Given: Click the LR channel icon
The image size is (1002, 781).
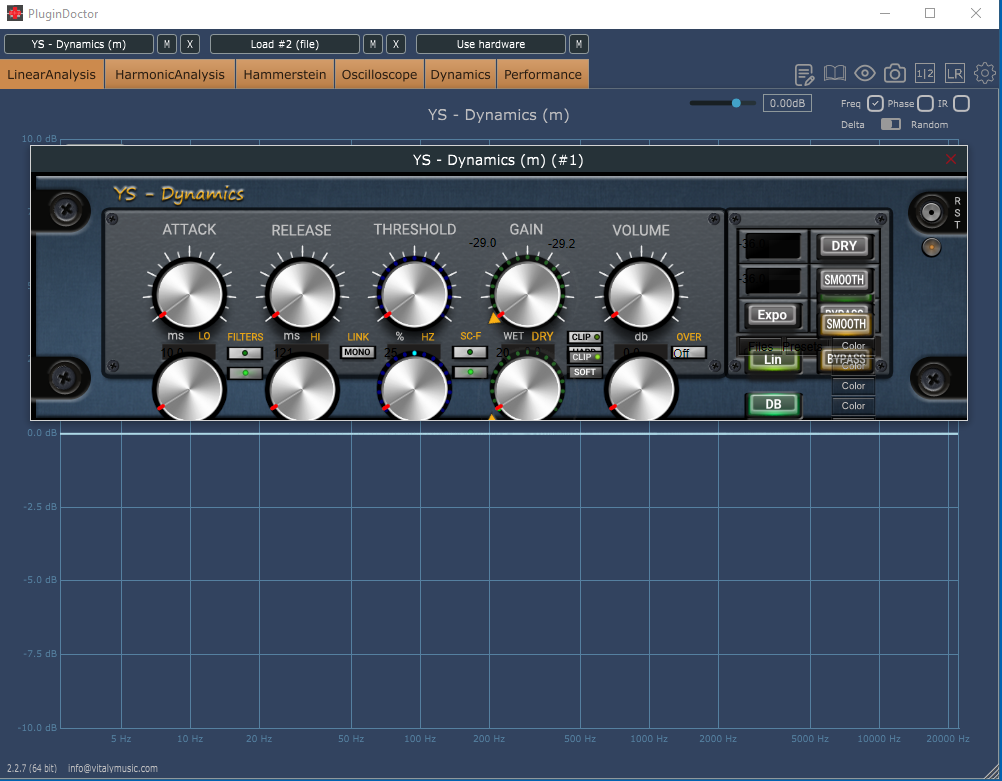Looking at the screenshot, I should point(955,74).
